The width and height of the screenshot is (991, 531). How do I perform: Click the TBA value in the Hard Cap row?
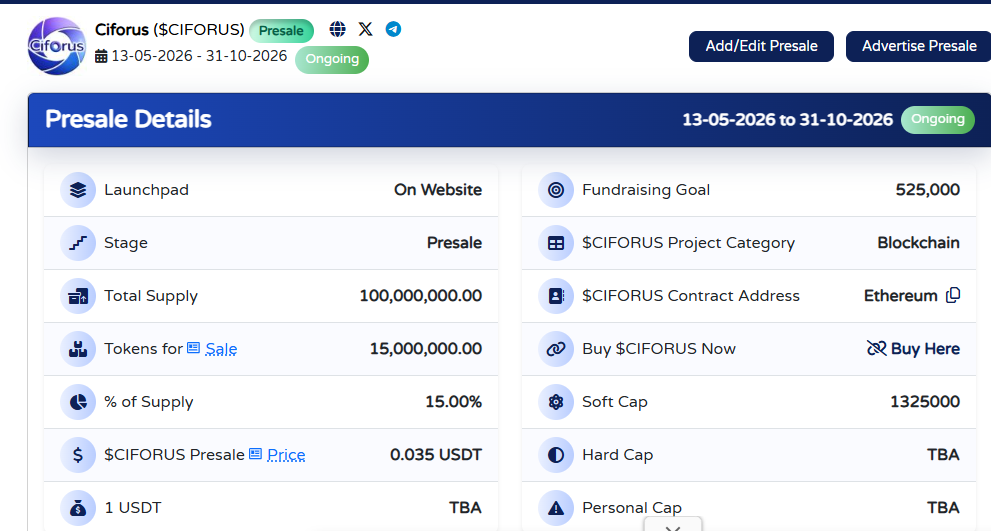944,455
